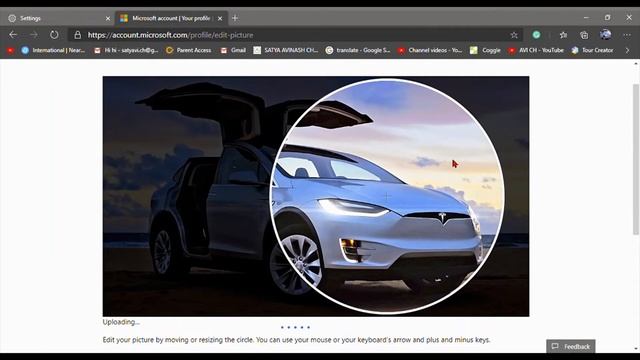Open the Collections icon

tap(584, 35)
